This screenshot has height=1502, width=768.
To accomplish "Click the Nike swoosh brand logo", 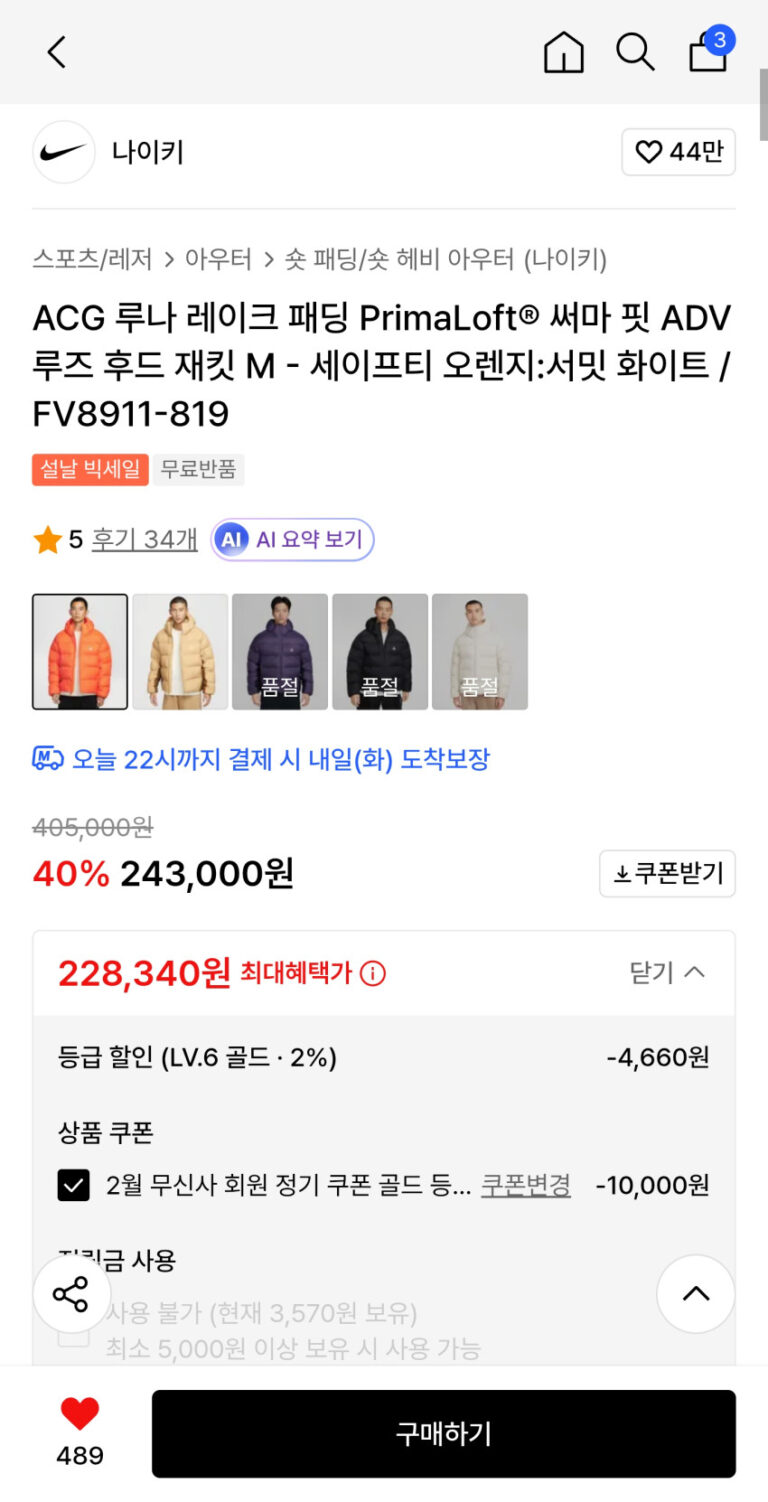I will pos(64,152).
